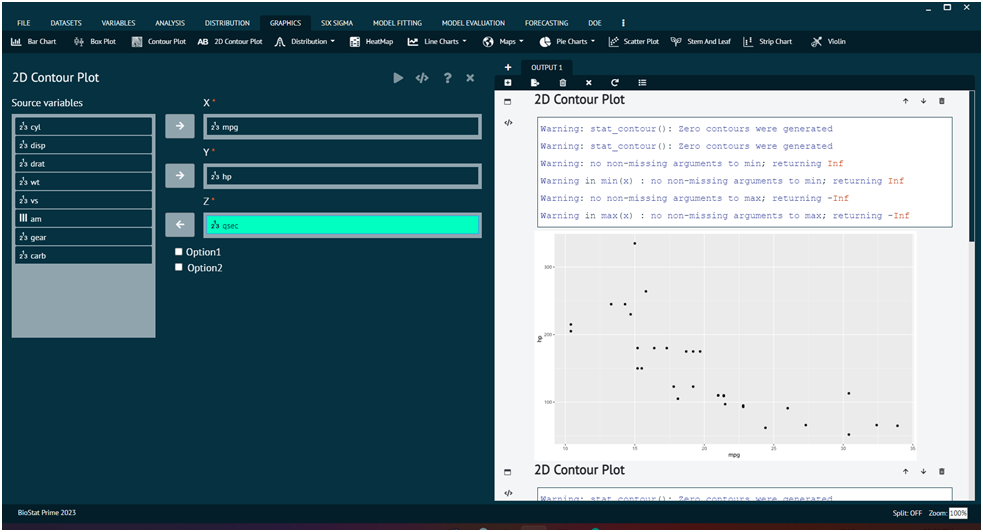Click the X field containing mpg
The width and height of the screenshot is (983, 532).
342,127
